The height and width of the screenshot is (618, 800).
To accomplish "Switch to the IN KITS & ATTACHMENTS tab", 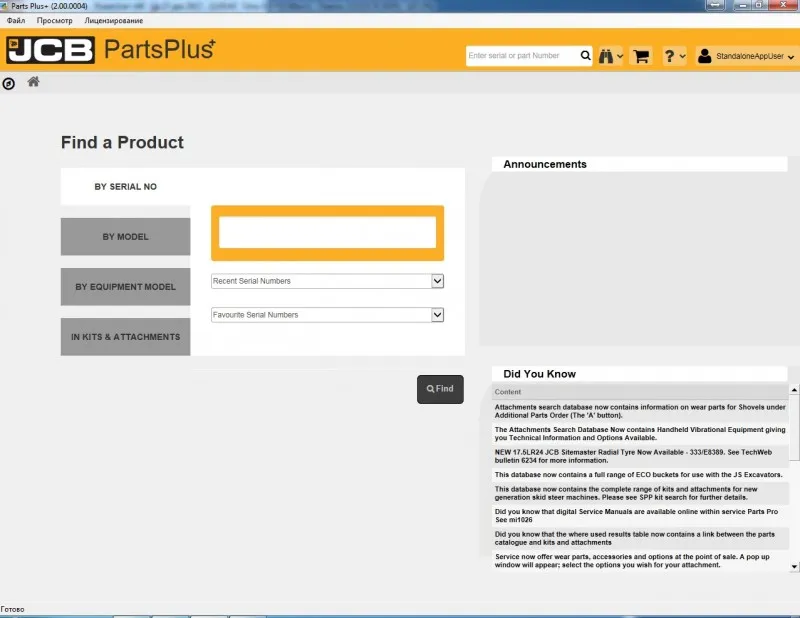I will point(126,337).
